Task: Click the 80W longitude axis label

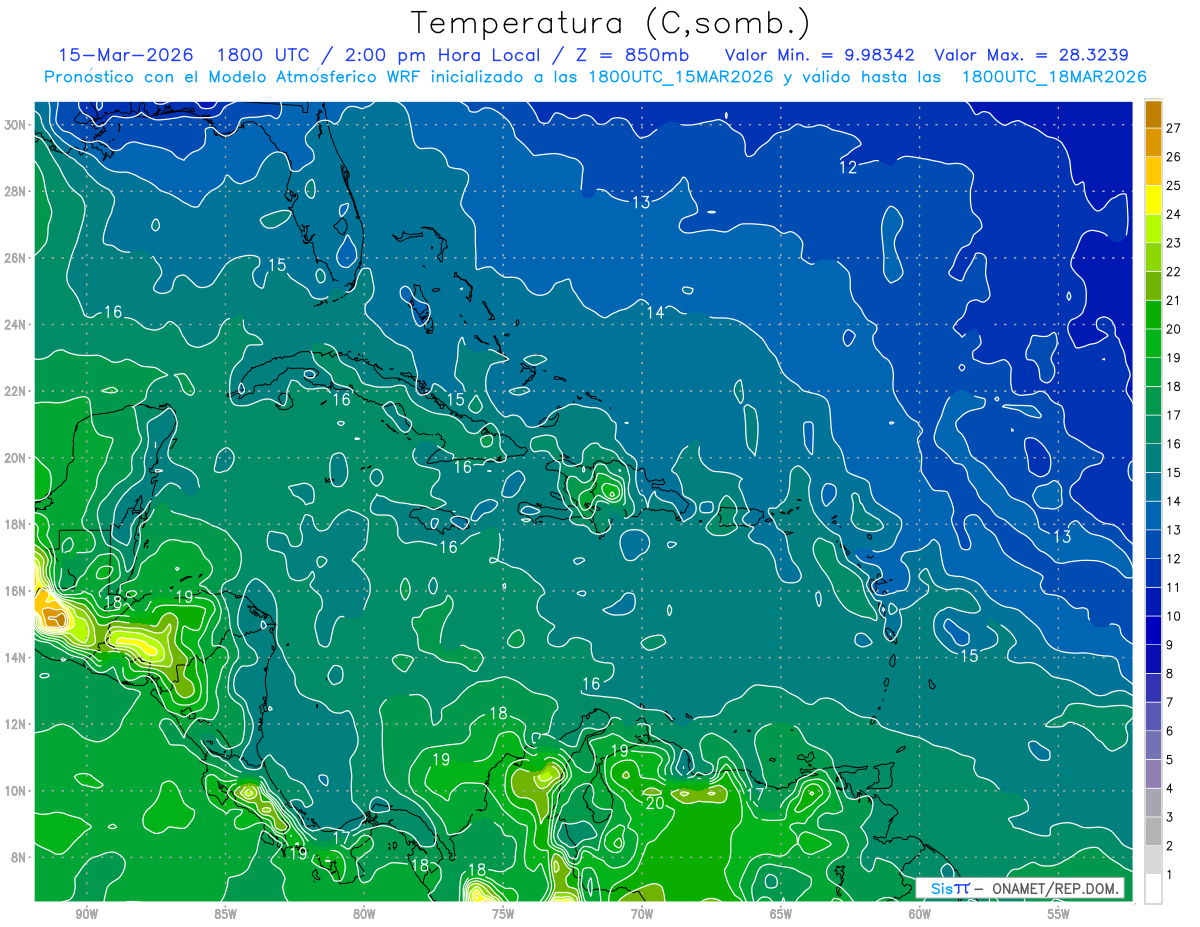Action: coord(364,914)
